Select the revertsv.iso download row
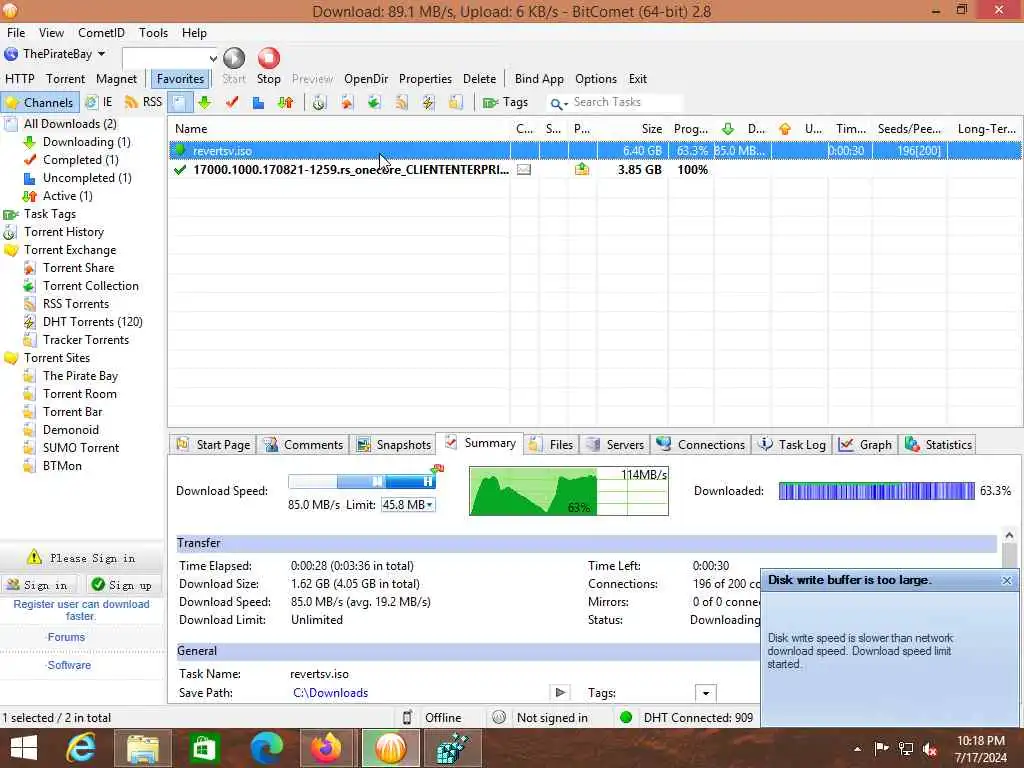Image resolution: width=1024 pixels, height=768 pixels. (x=595, y=151)
